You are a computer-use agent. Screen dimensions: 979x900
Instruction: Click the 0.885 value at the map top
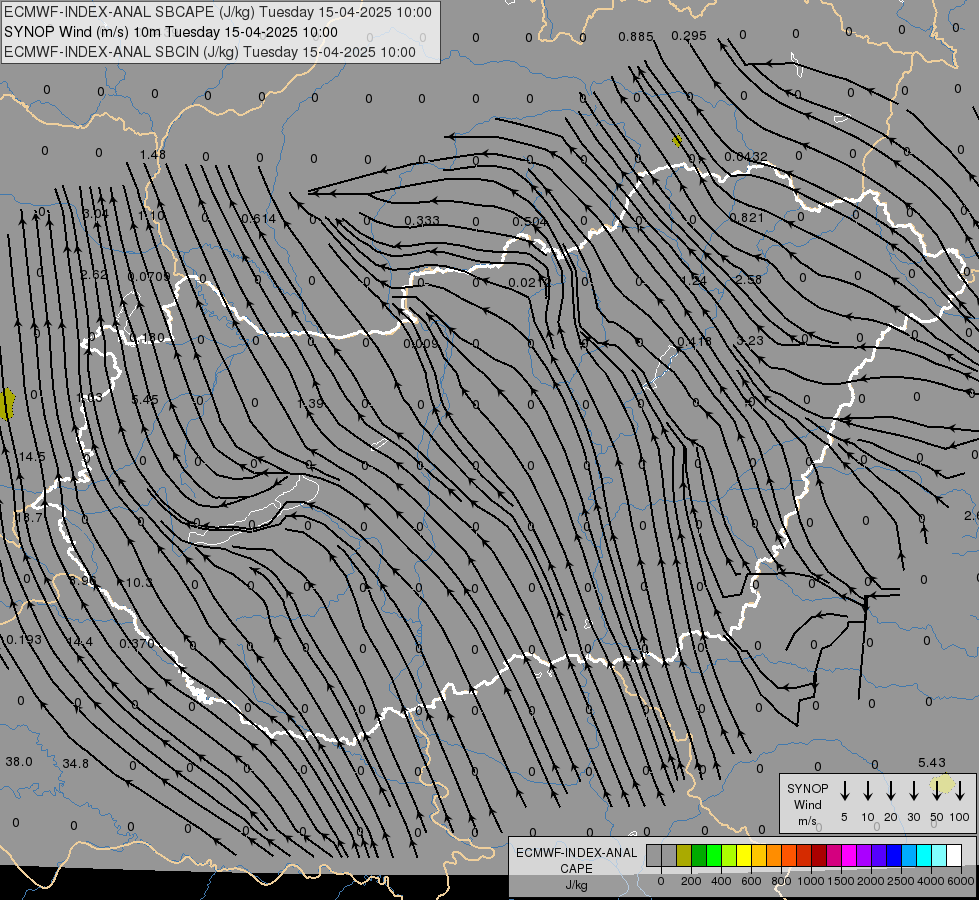pos(636,37)
